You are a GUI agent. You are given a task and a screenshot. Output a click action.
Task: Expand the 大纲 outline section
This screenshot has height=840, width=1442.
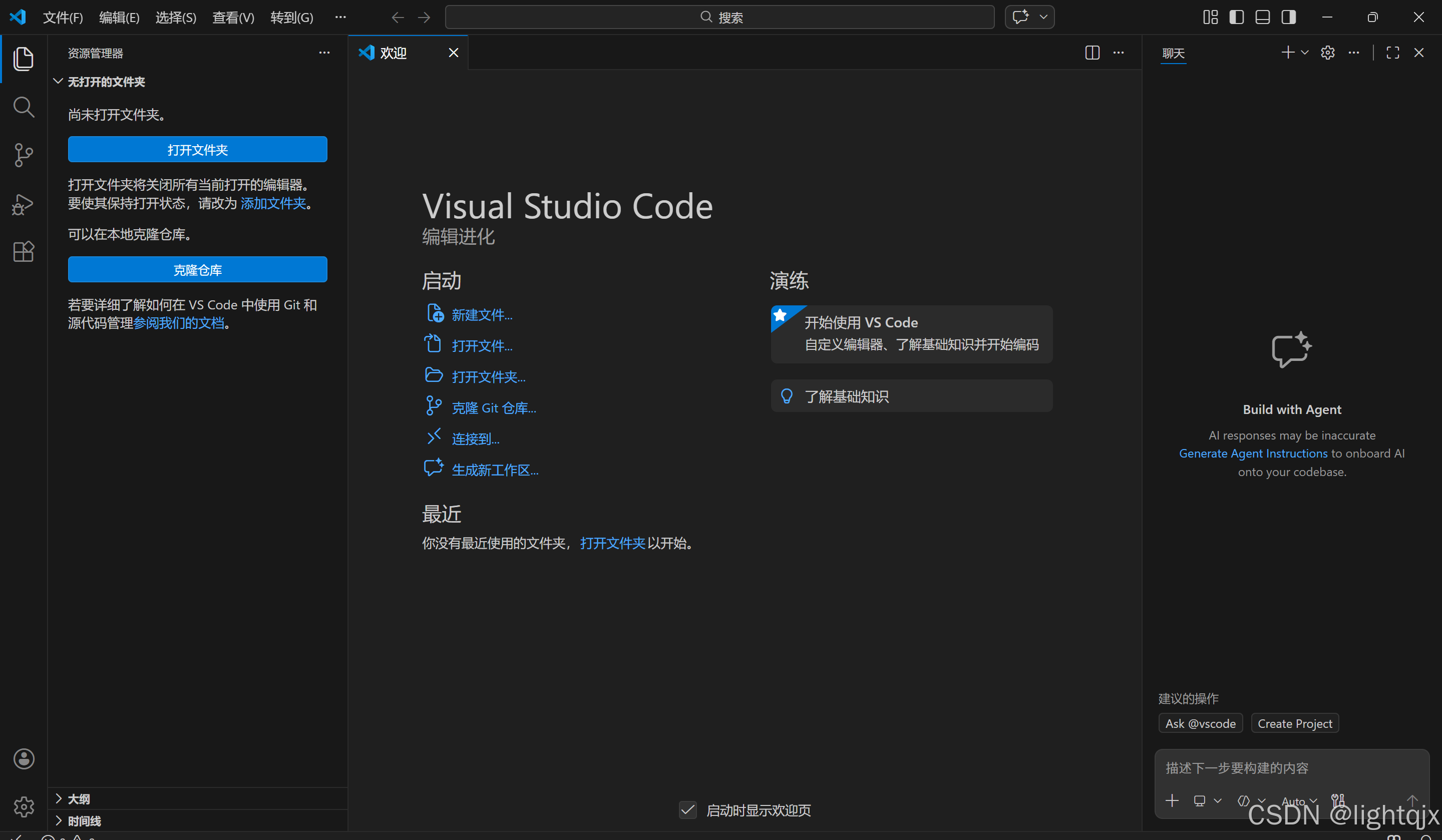[79, 798]
